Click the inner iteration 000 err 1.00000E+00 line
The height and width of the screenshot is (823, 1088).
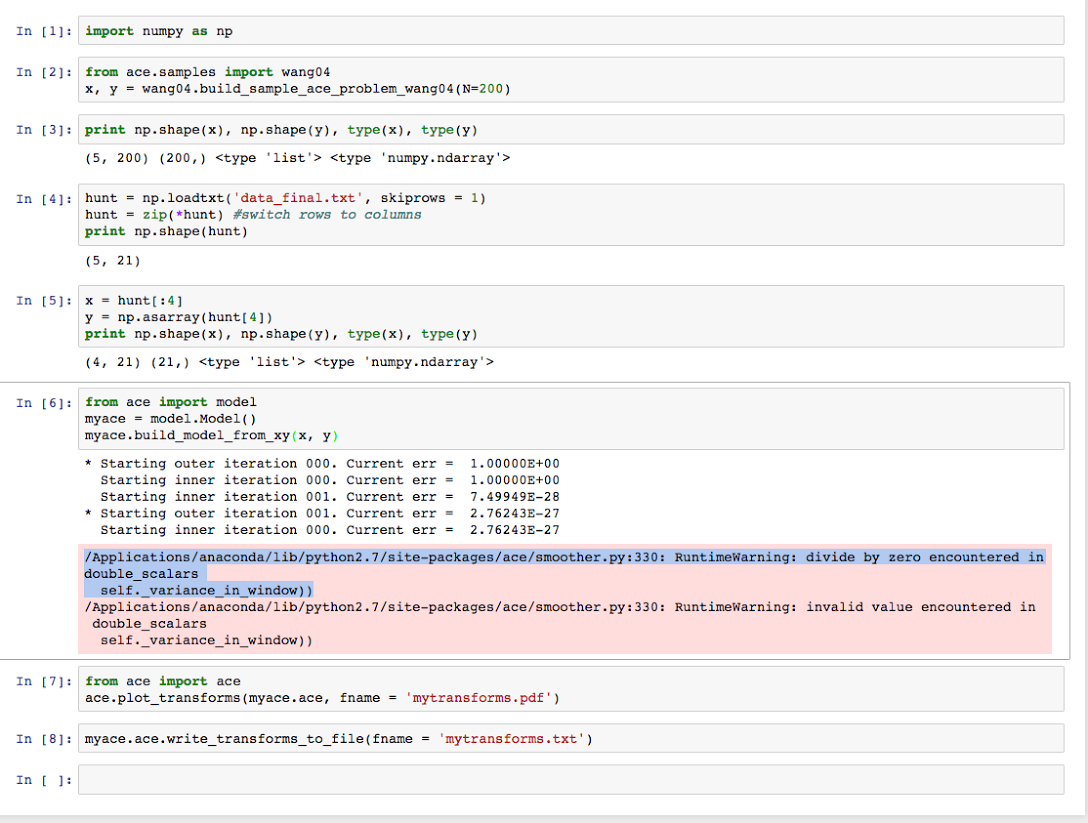(330, 480)
